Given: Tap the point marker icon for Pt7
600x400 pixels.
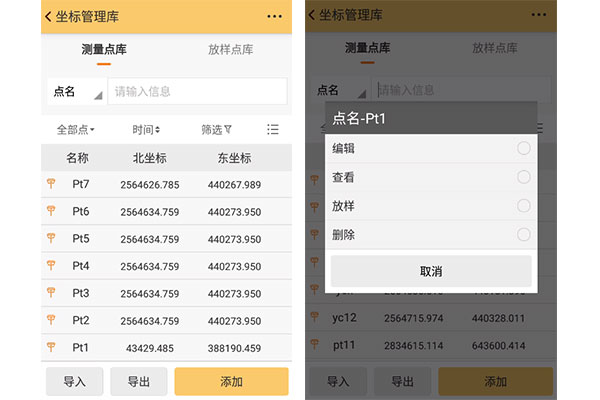Looking at the screenshot, I should 50,184.
